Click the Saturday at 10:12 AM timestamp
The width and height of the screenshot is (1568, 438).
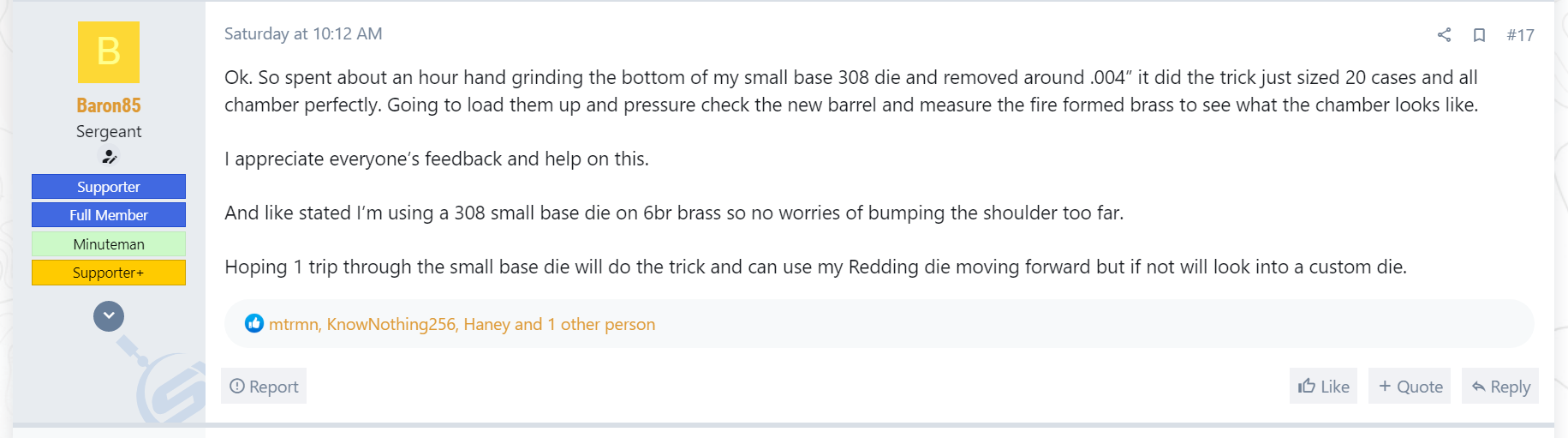coord(303,34)
